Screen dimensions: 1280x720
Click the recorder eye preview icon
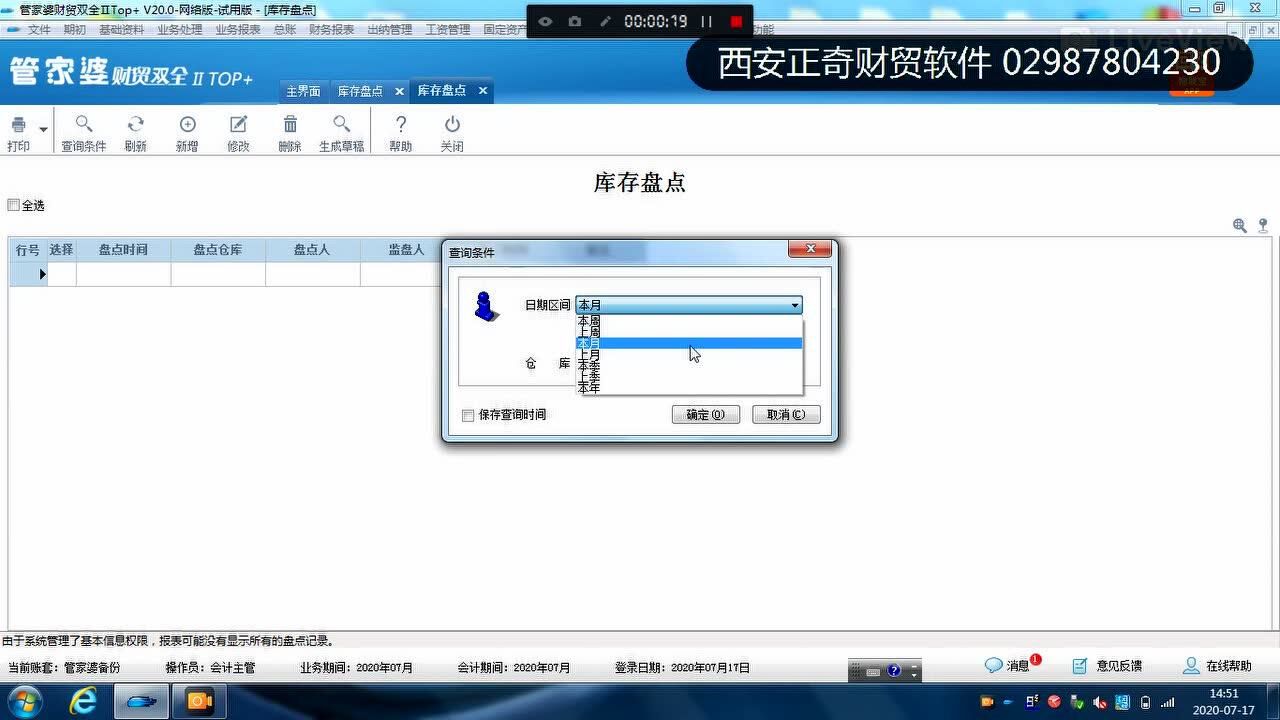tap(545, 21)
